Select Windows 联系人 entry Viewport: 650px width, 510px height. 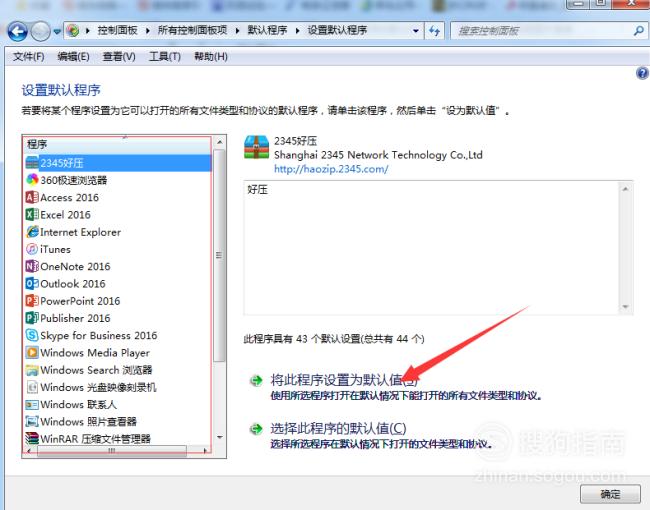click(118, 404)
